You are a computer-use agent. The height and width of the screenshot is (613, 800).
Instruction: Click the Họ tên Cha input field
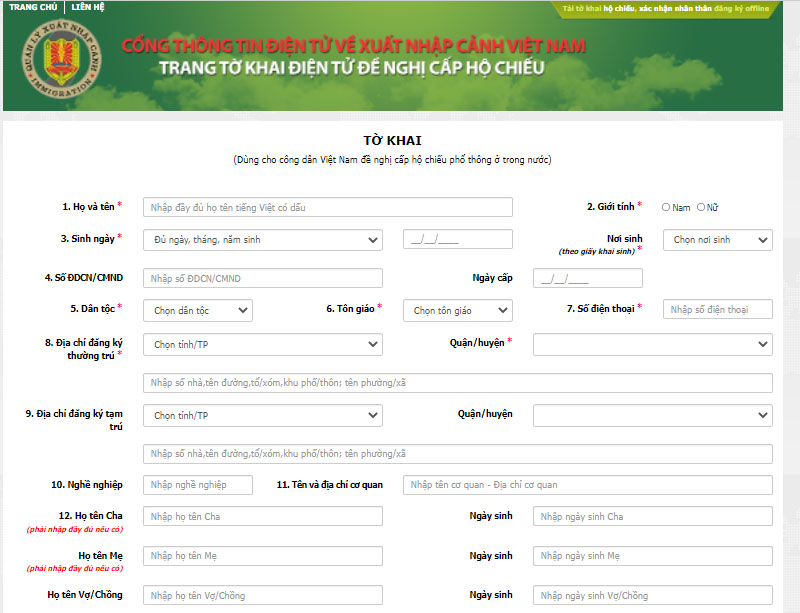(262, 516)
